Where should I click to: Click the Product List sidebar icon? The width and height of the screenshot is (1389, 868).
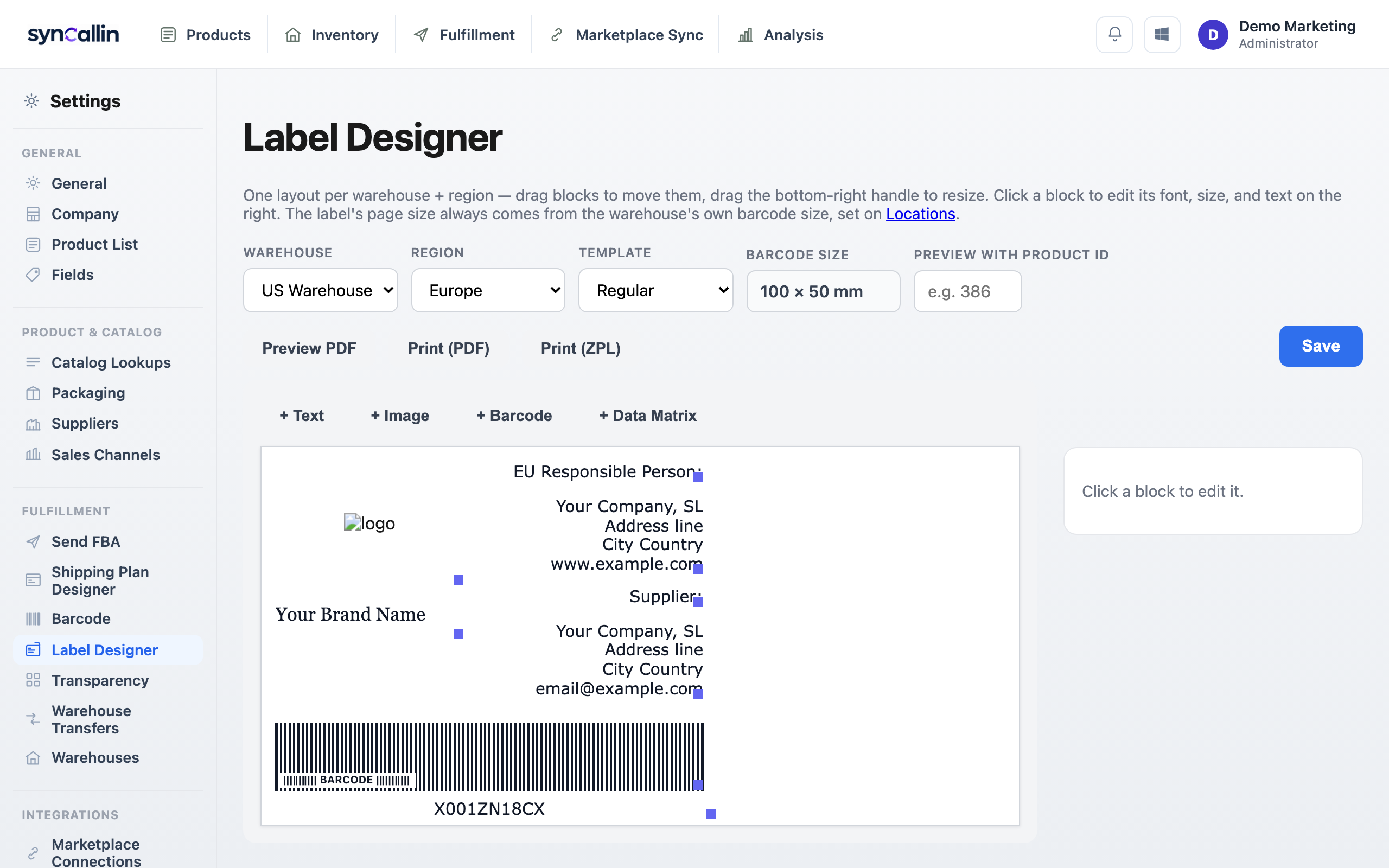(x=33, y=244)
